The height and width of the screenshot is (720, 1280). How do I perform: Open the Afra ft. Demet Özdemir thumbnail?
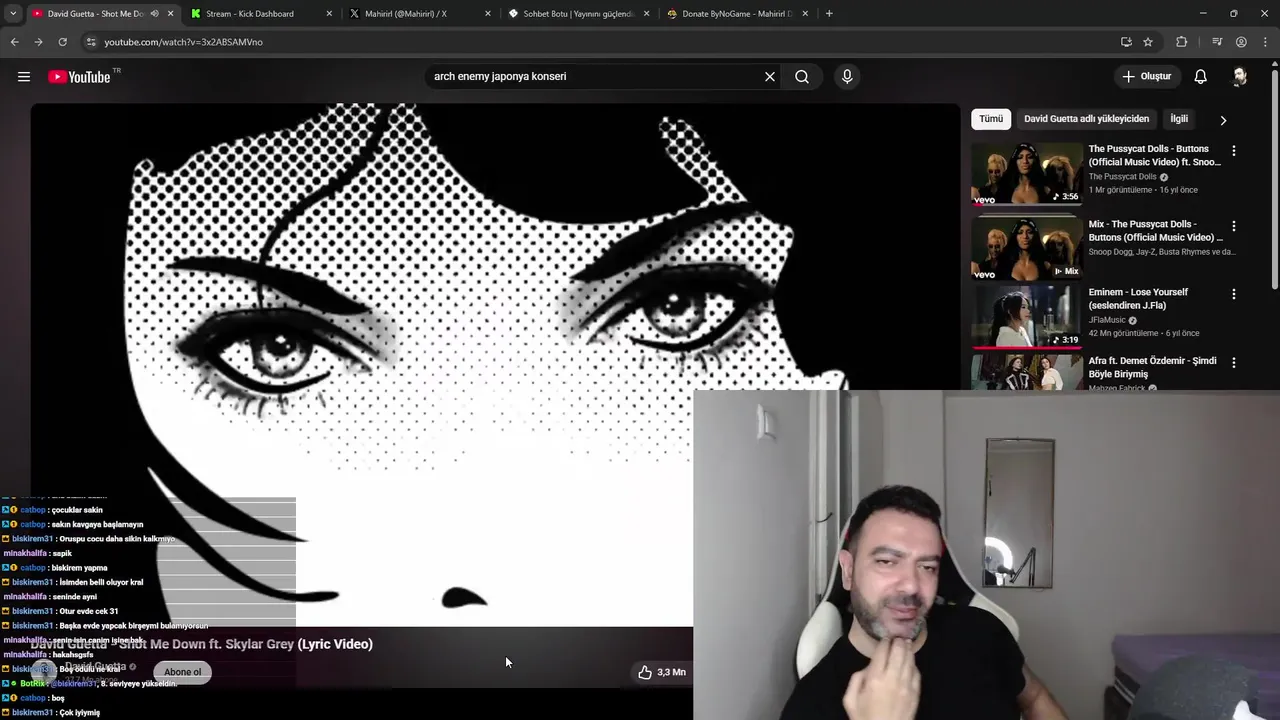[1027, 372]
